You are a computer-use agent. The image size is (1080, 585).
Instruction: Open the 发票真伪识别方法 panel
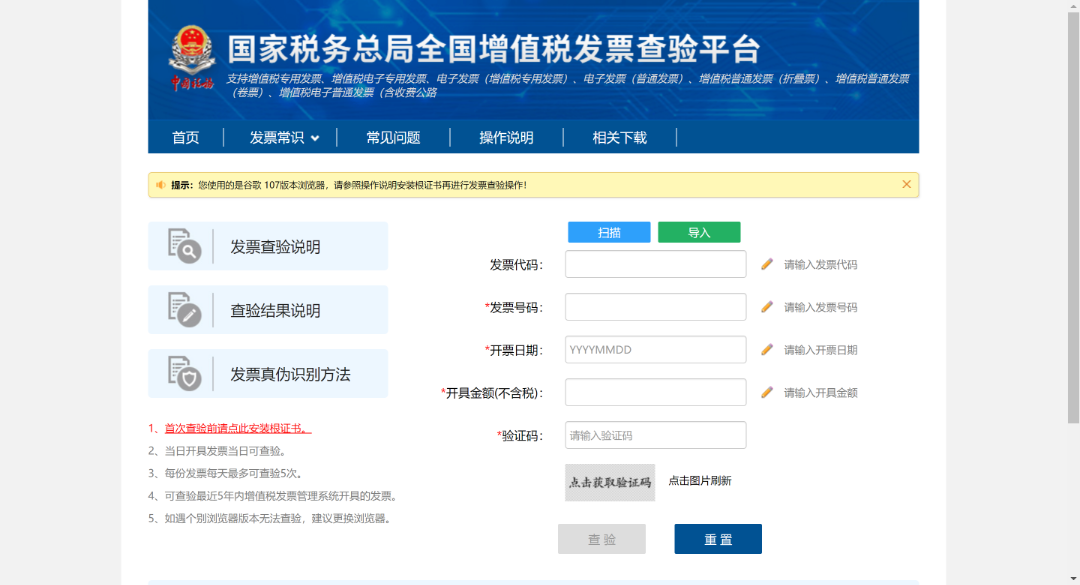268,373
